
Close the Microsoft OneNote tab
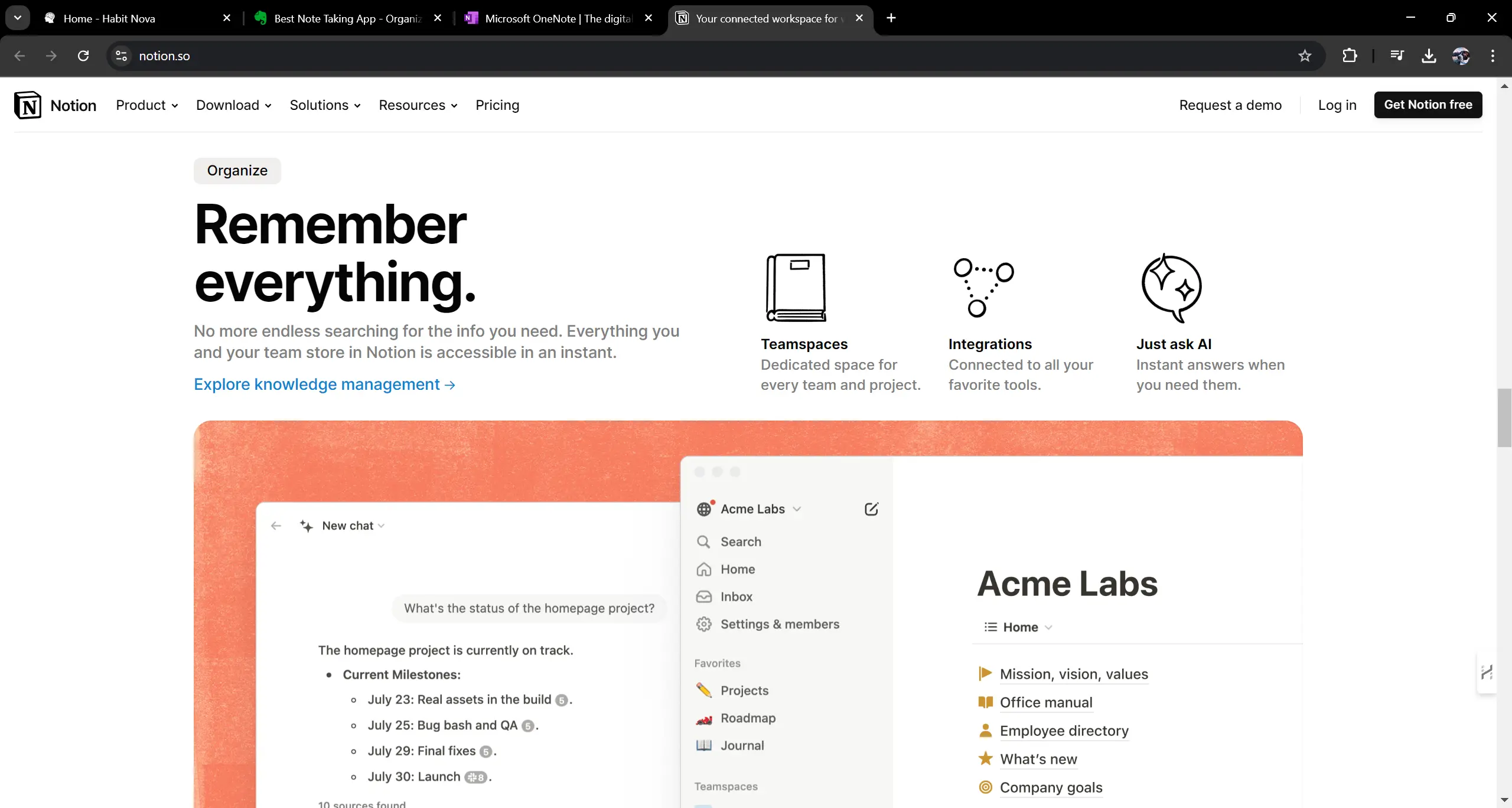649,18
